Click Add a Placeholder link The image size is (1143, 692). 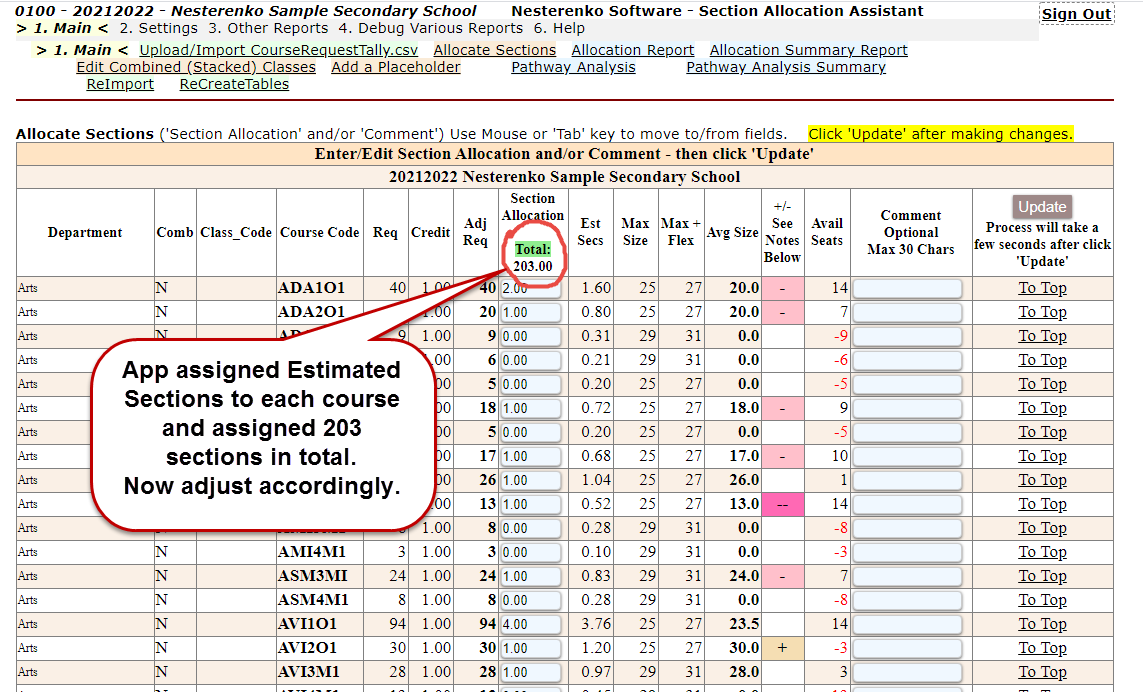coord(396,67)
